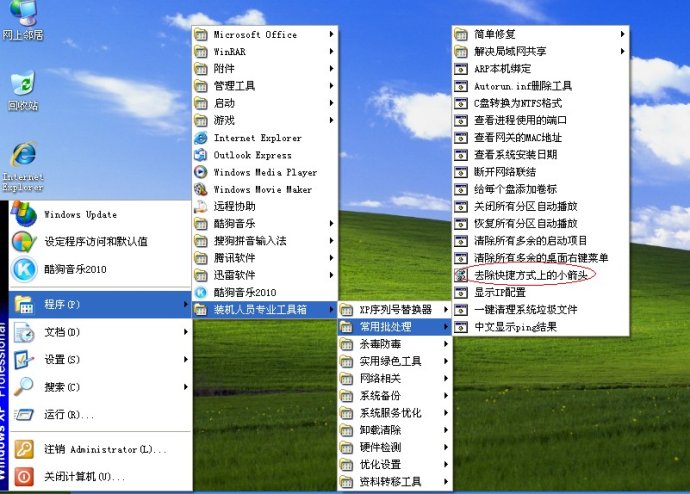Expand Microsoft Office submenu arrow

[x=331, y=34]
